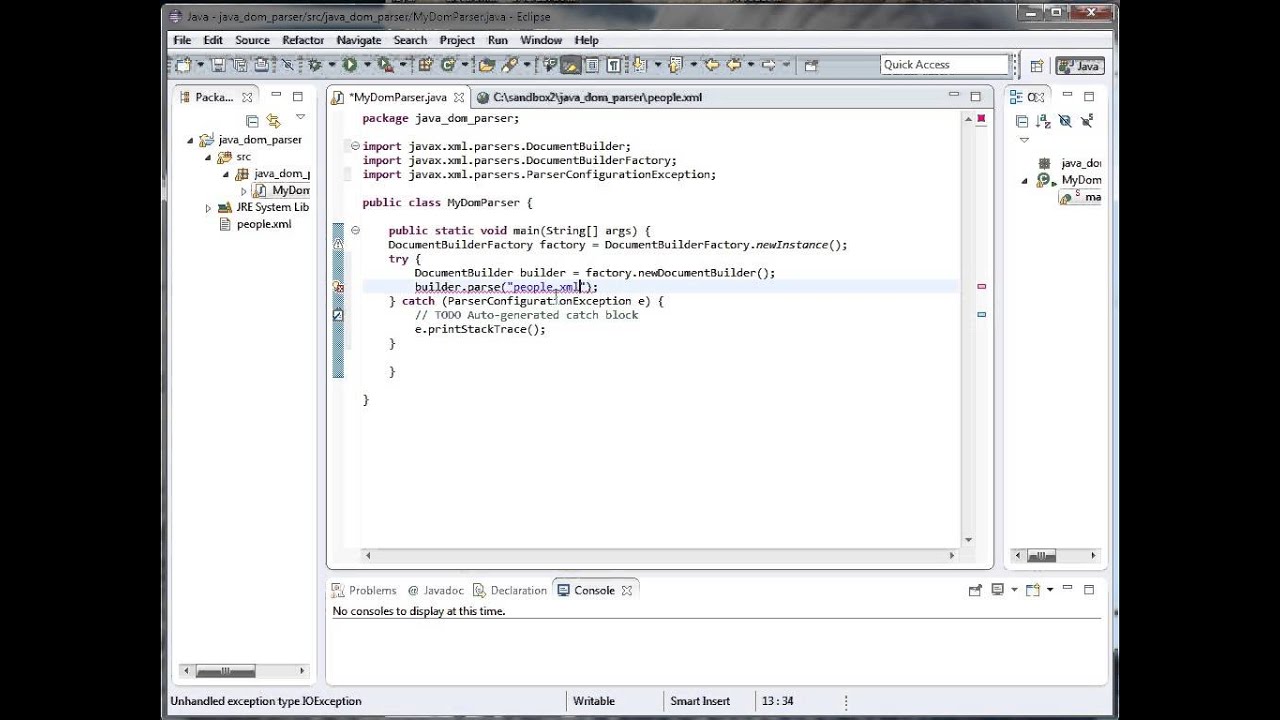Toggle Hide Fields in Outline view
Image resolution: width=1280 pixels, height=720 pixels.
coord(1064,121)
